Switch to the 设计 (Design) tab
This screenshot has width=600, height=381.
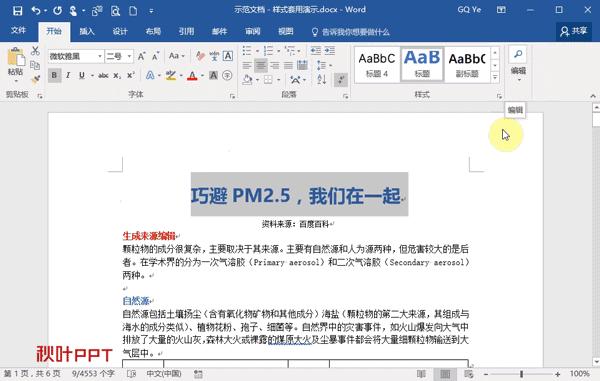click(x=120, y=31)
